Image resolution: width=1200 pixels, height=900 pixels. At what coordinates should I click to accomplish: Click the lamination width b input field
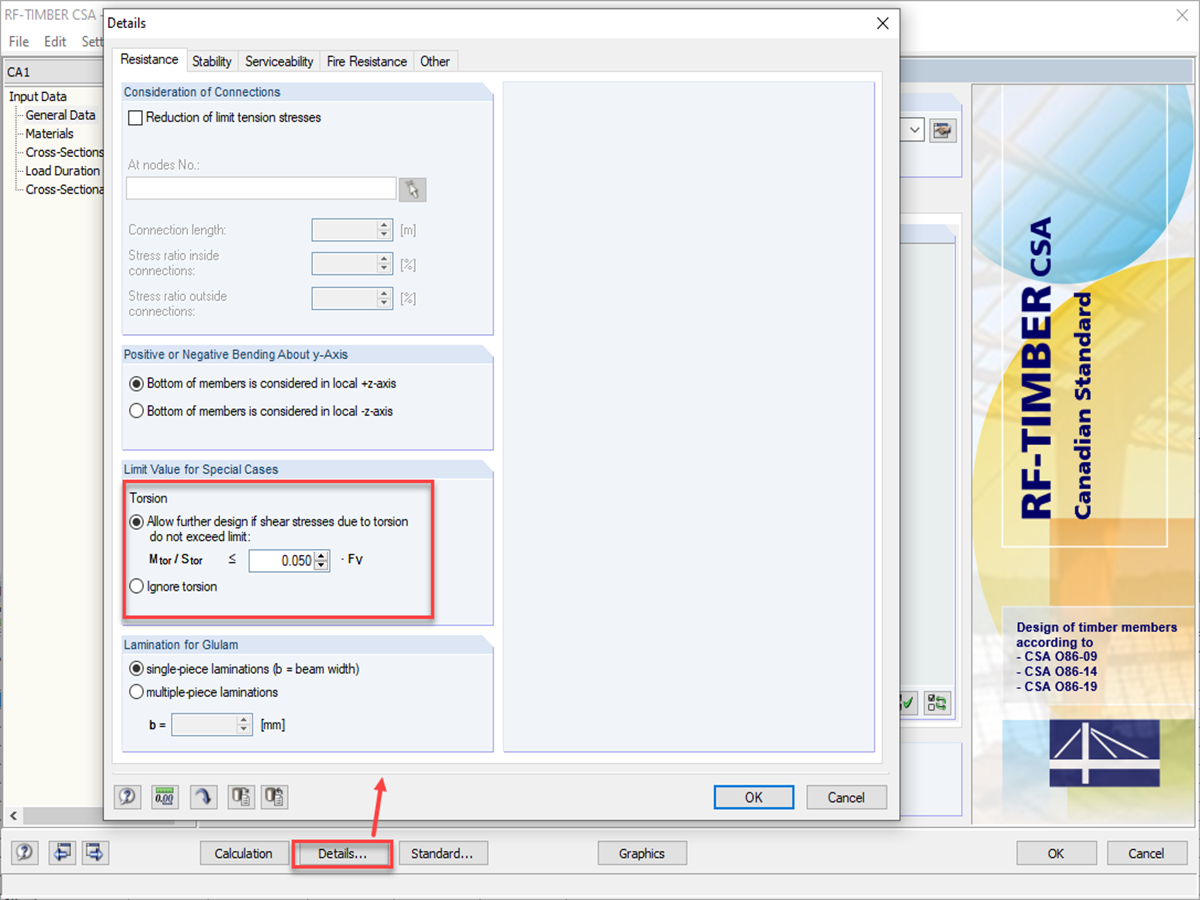pos(204,724)
